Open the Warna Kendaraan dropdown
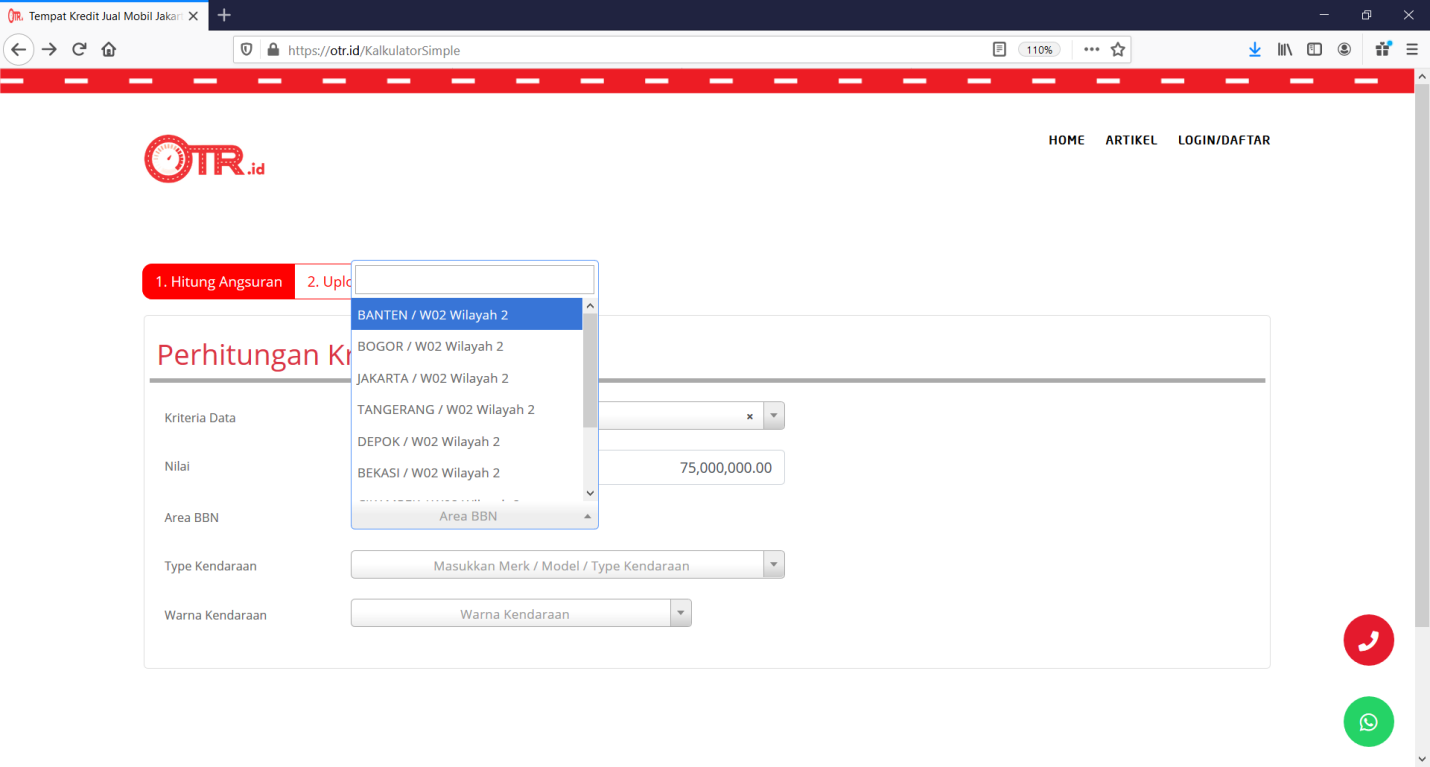The height and width of the screenshot is (767, 1430). coord(521,613)
